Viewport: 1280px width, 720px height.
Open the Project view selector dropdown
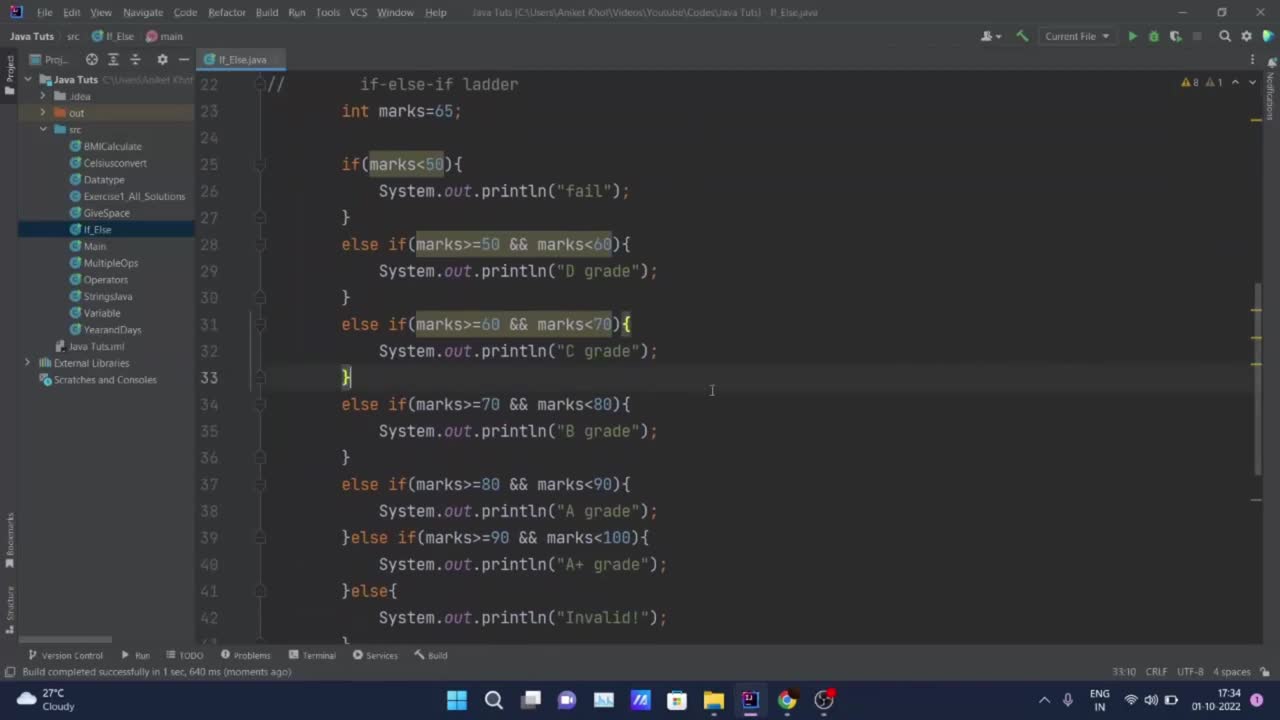[x=48, y=59]
